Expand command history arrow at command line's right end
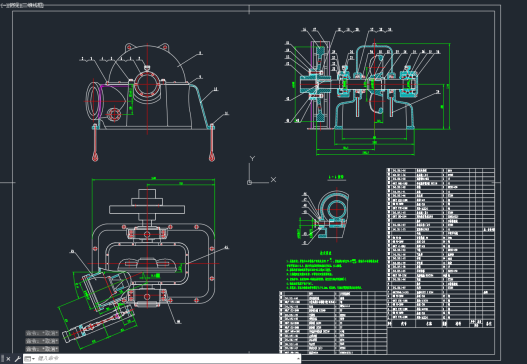This screenshot has width=527, height=364. coord(298,359)
